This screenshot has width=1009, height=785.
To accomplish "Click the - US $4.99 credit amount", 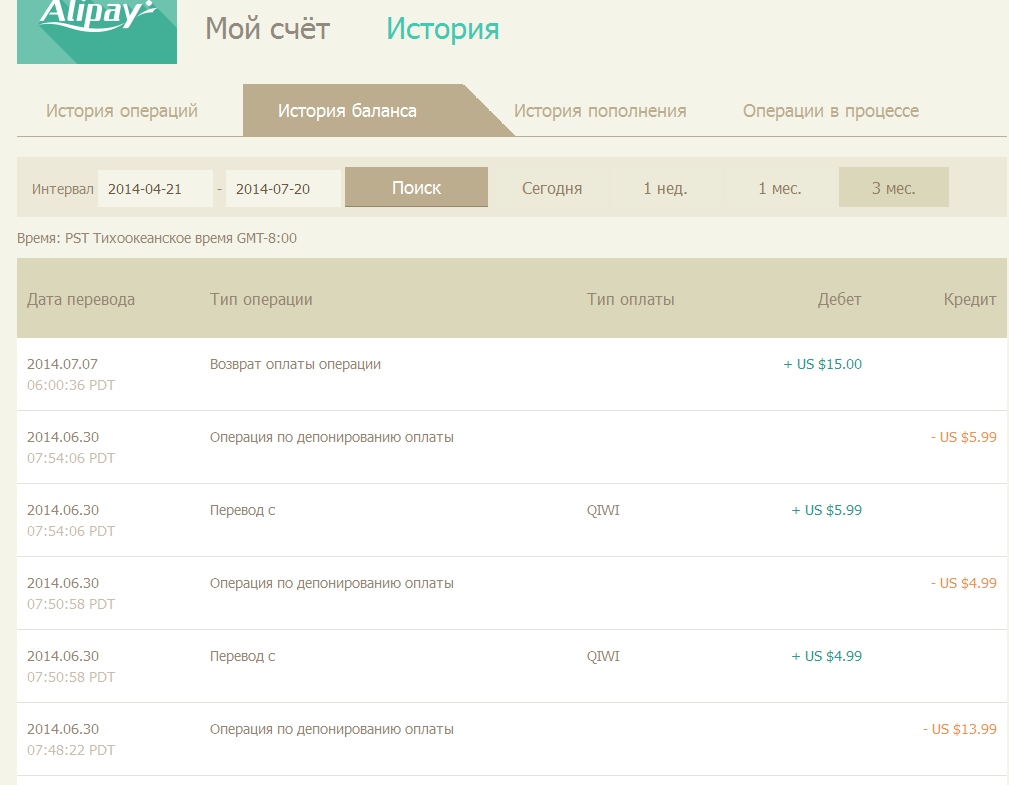I will tap(964, 584).
